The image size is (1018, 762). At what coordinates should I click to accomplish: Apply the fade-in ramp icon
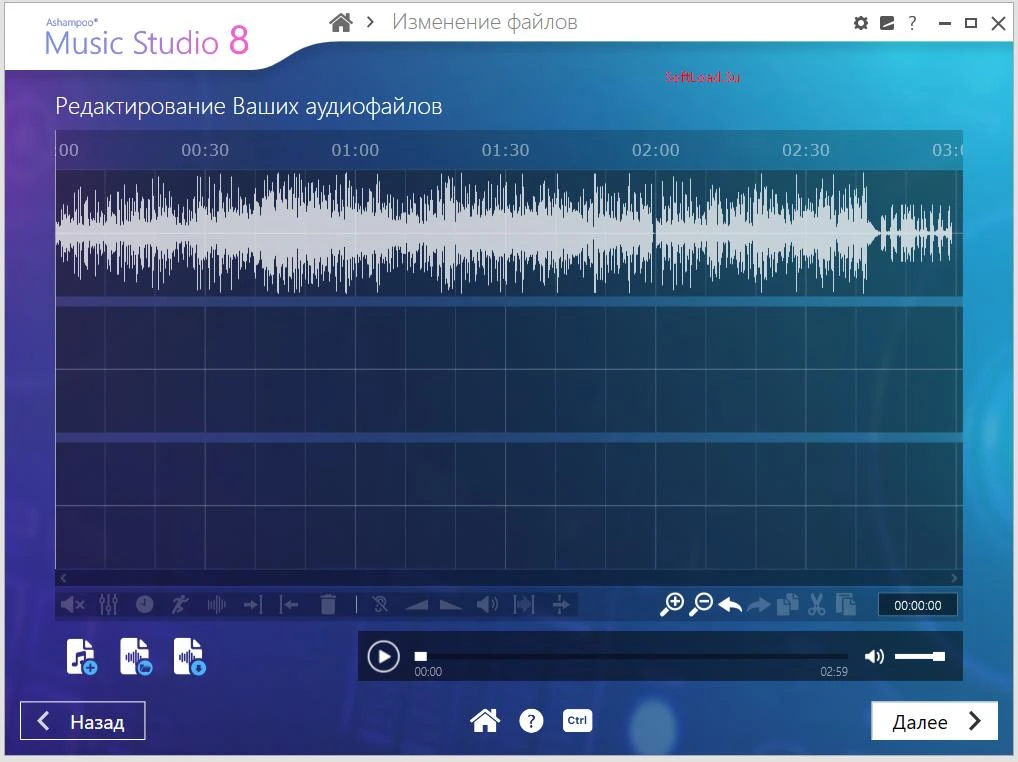tap(416, 606)
